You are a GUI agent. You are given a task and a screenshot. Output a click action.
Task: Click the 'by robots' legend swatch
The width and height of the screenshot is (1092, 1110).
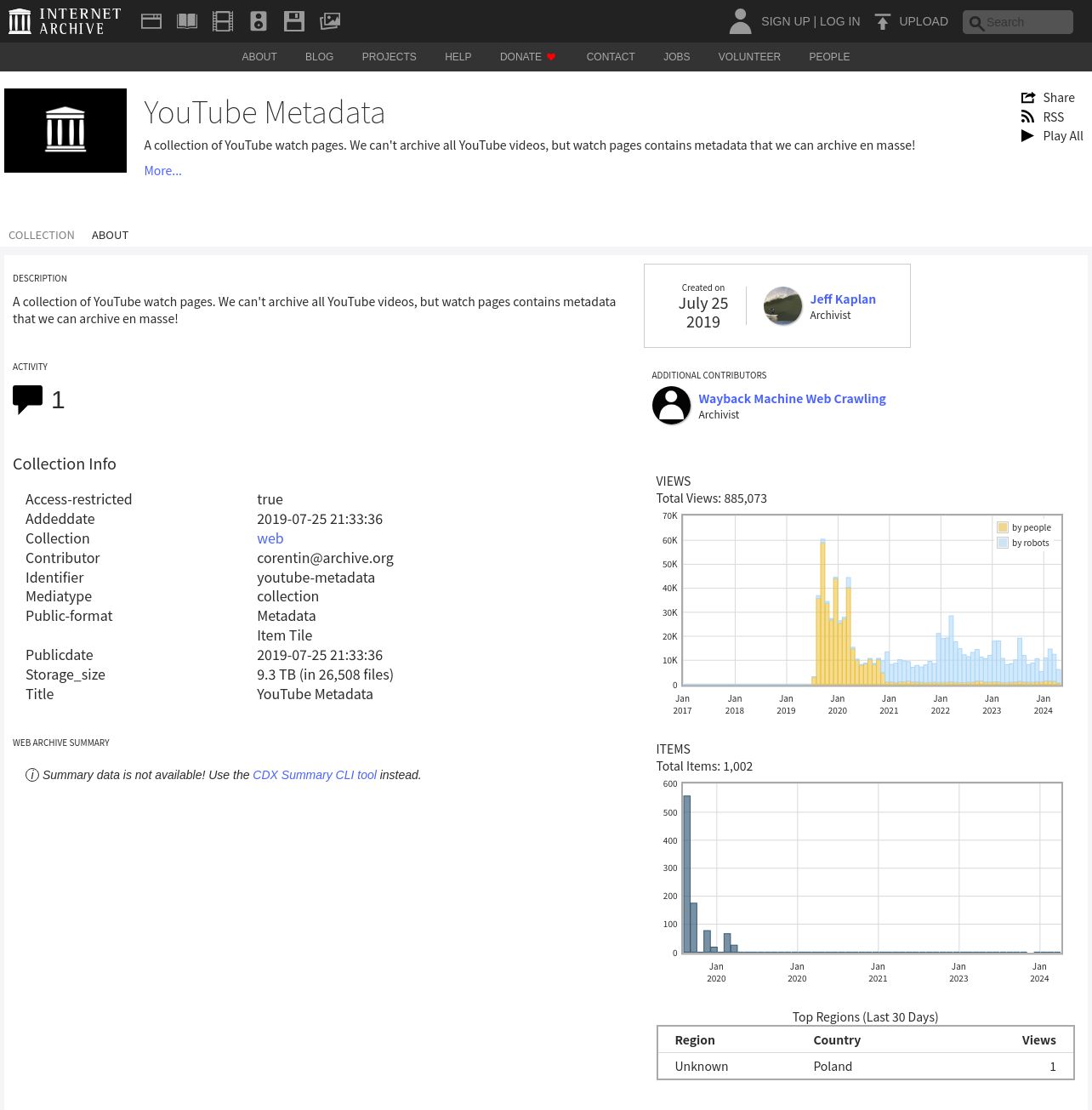[1003, 543]
